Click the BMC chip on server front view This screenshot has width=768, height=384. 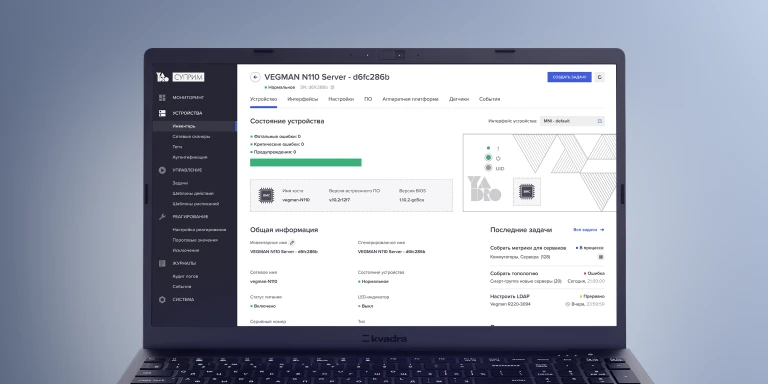click(527, 192)
